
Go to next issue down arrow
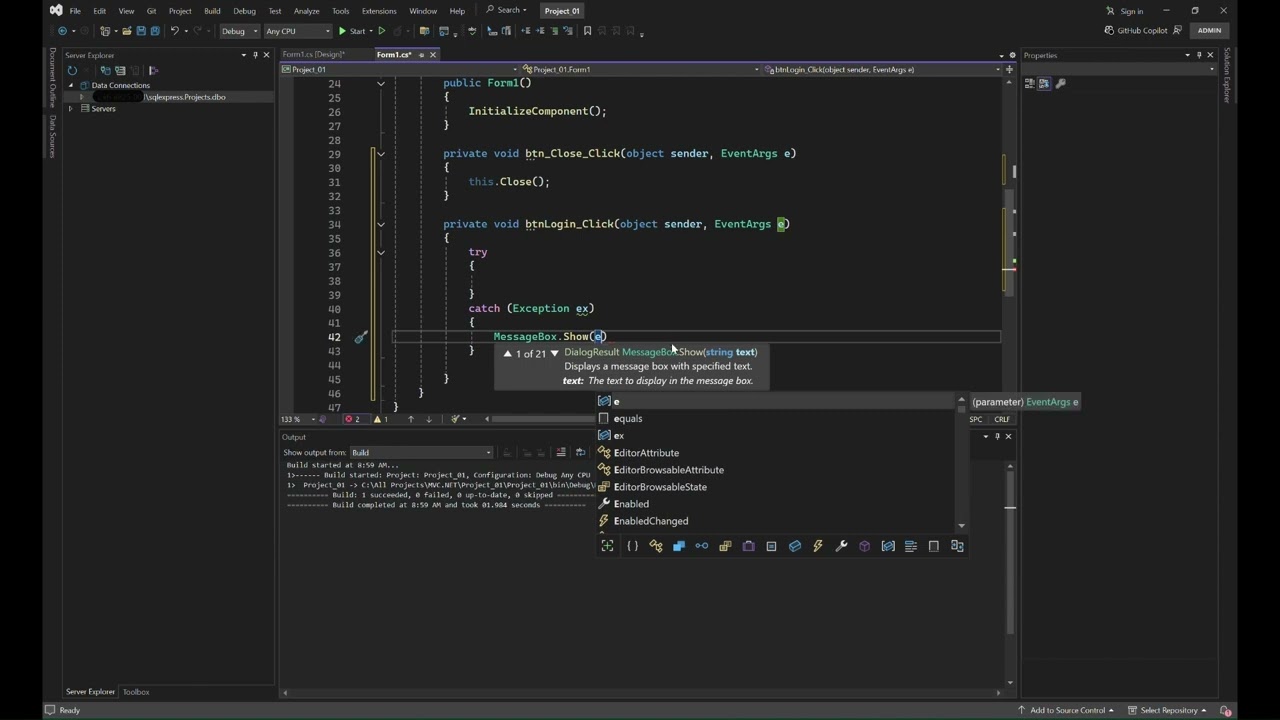click(x=429, y=419)
